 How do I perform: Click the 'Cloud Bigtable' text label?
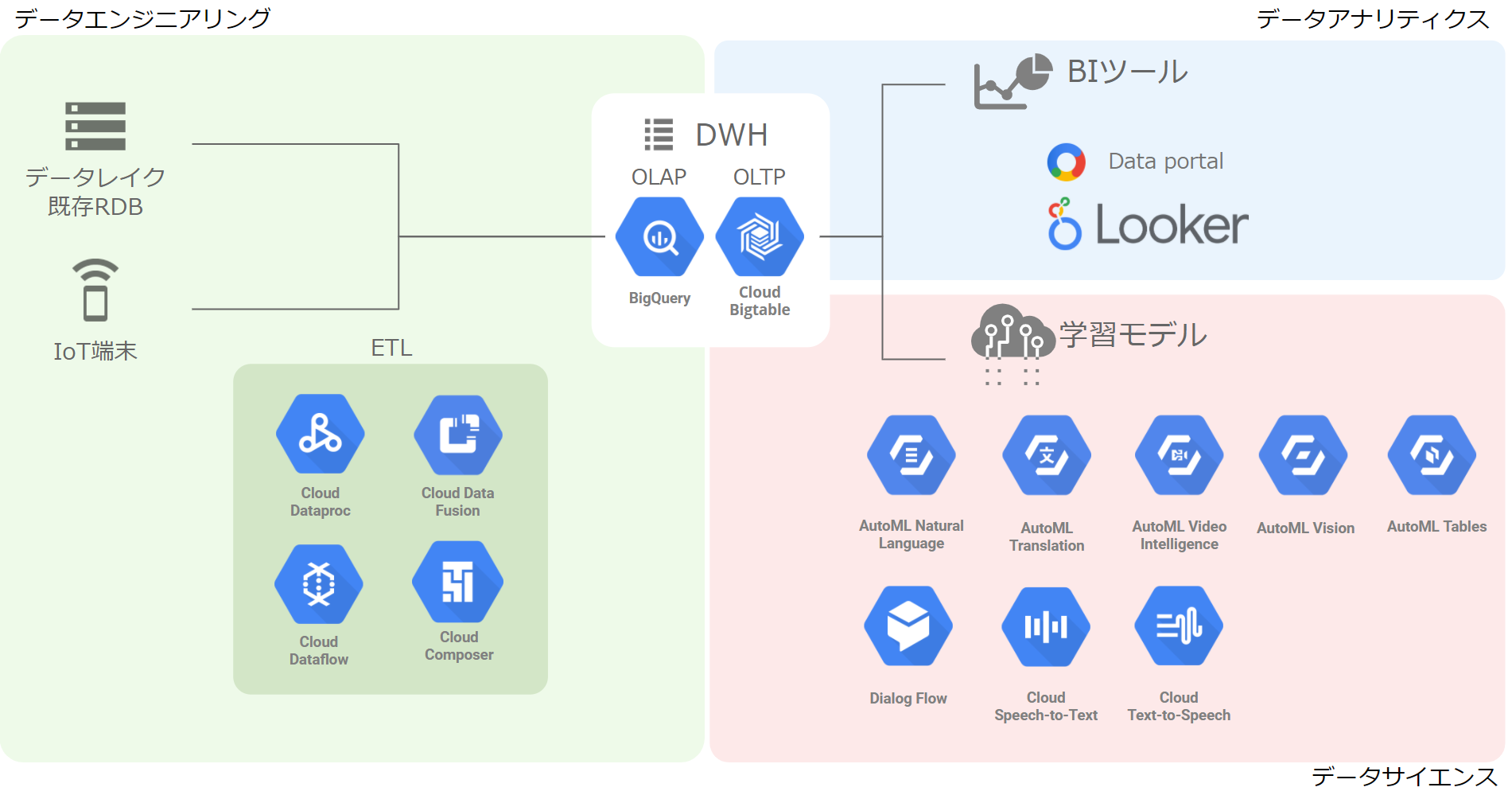point(760,301)
